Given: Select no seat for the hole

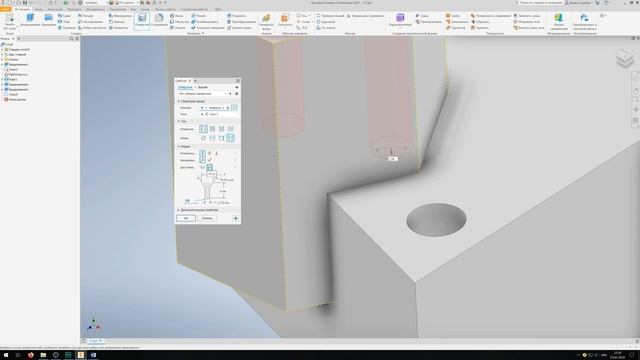Looking at the screenshot, I should pyautogui.click(x=203, y=138).
